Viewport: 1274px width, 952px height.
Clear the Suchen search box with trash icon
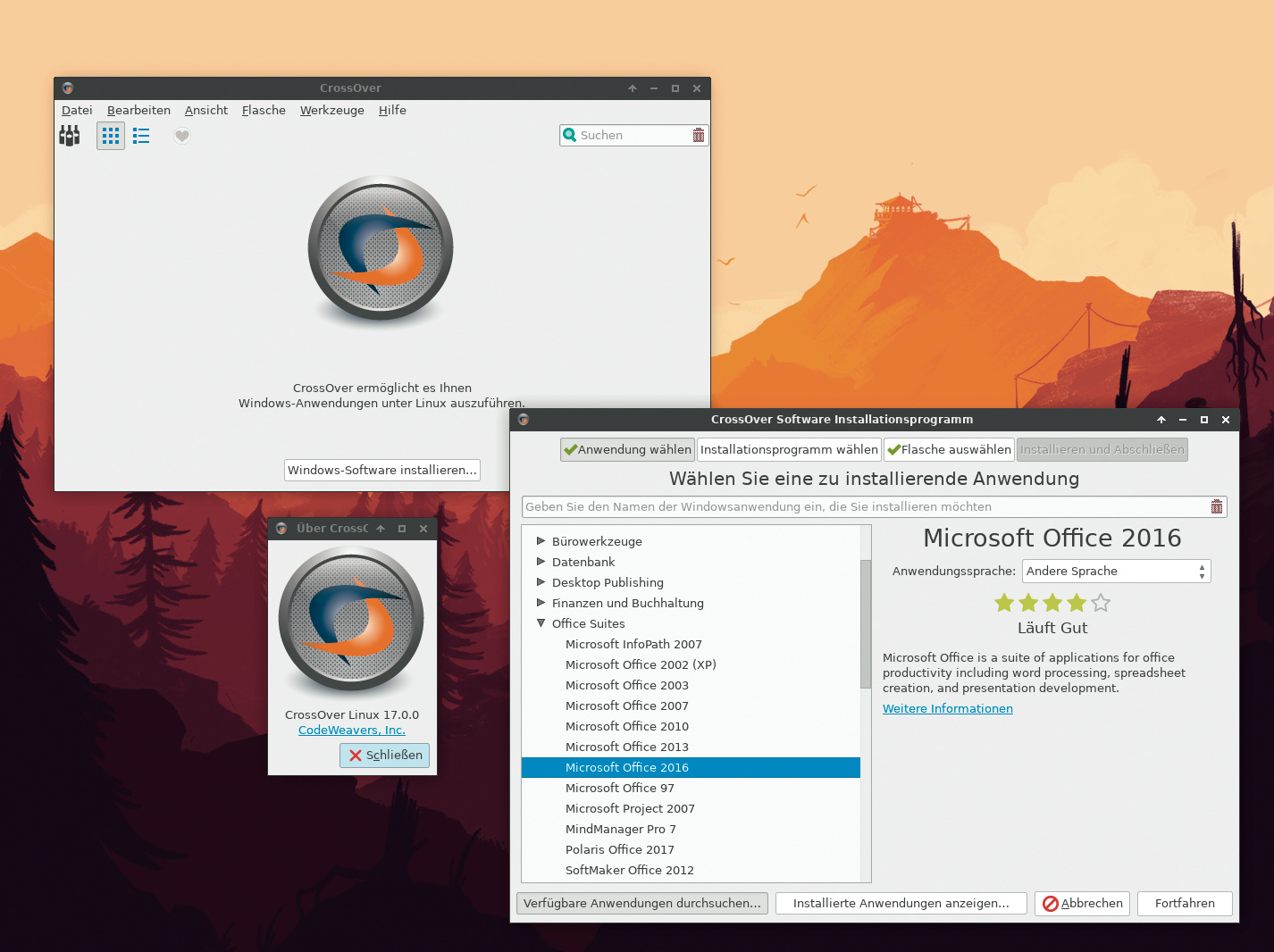(x=699, y=135)
